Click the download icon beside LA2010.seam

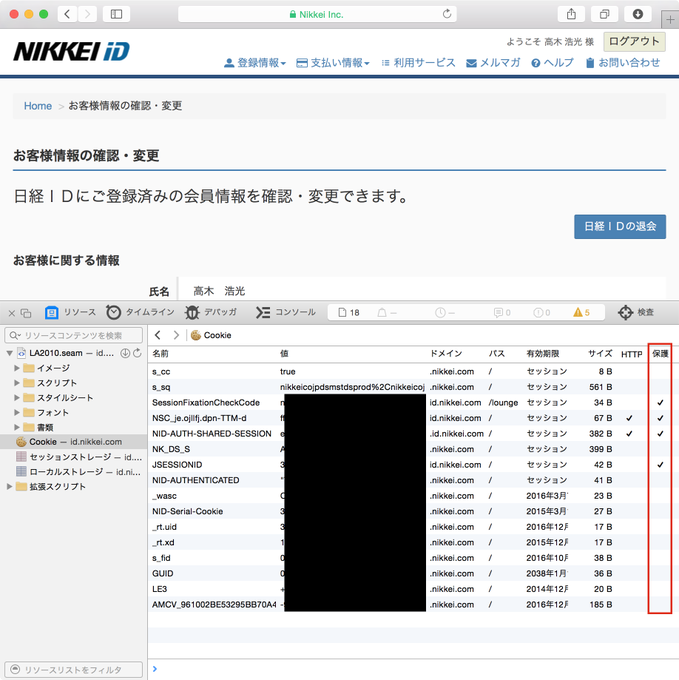(125, 353)
